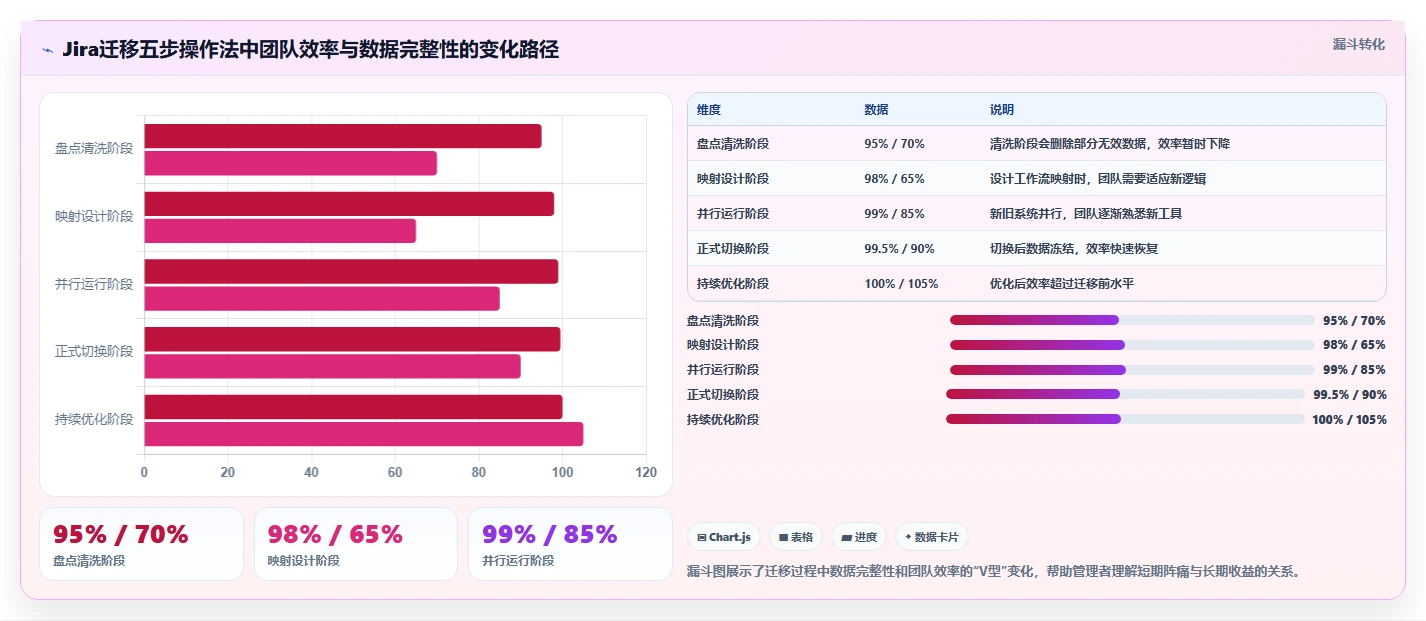Click the 持续优化阶段 progress bar
This screenshot has width=1426, height=621.
[x=1125, y=419]
